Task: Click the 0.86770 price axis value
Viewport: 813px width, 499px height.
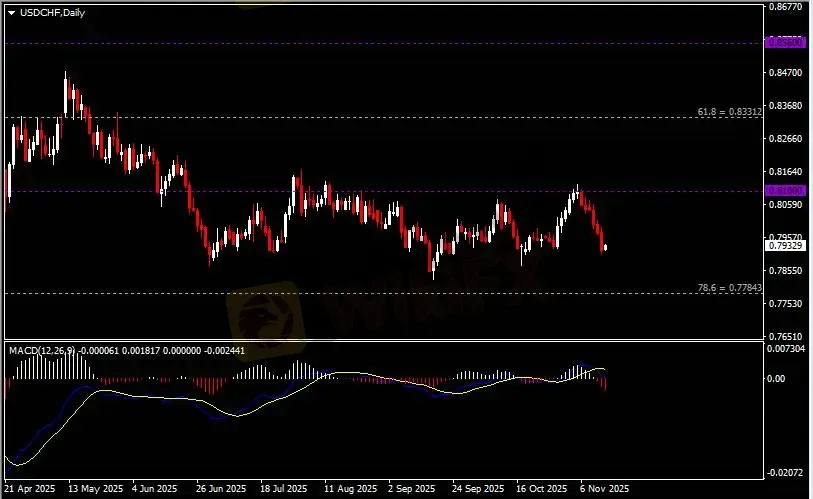Action: (x=786, y=7)
